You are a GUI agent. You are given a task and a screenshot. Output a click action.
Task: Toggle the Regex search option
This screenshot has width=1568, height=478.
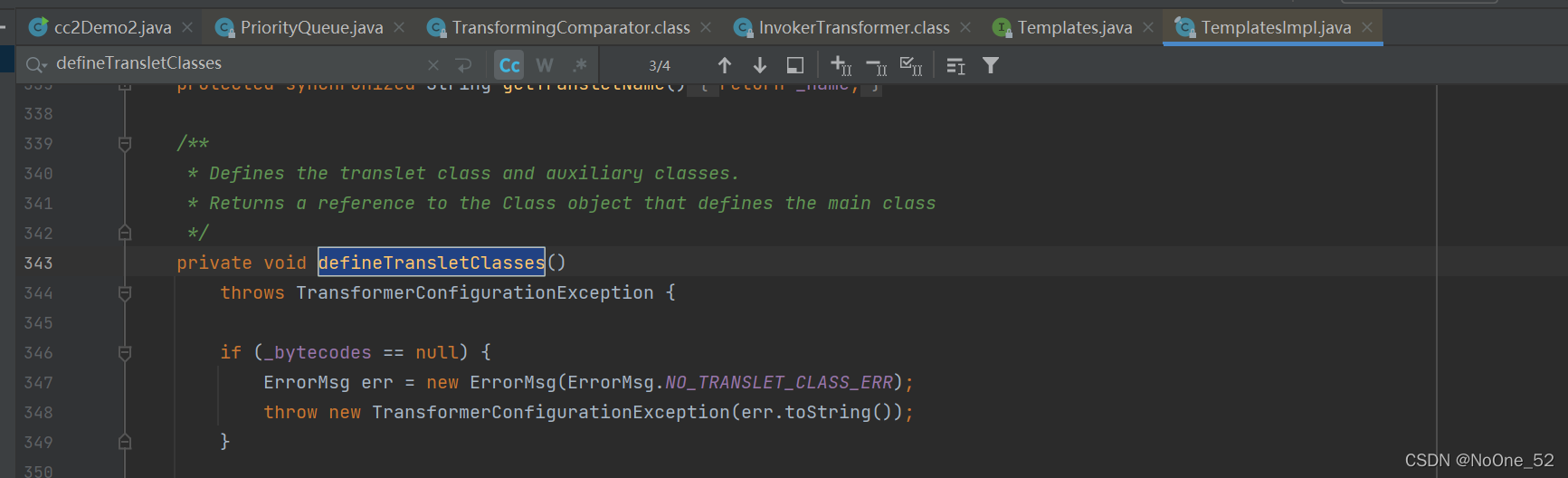coord(580,65)
